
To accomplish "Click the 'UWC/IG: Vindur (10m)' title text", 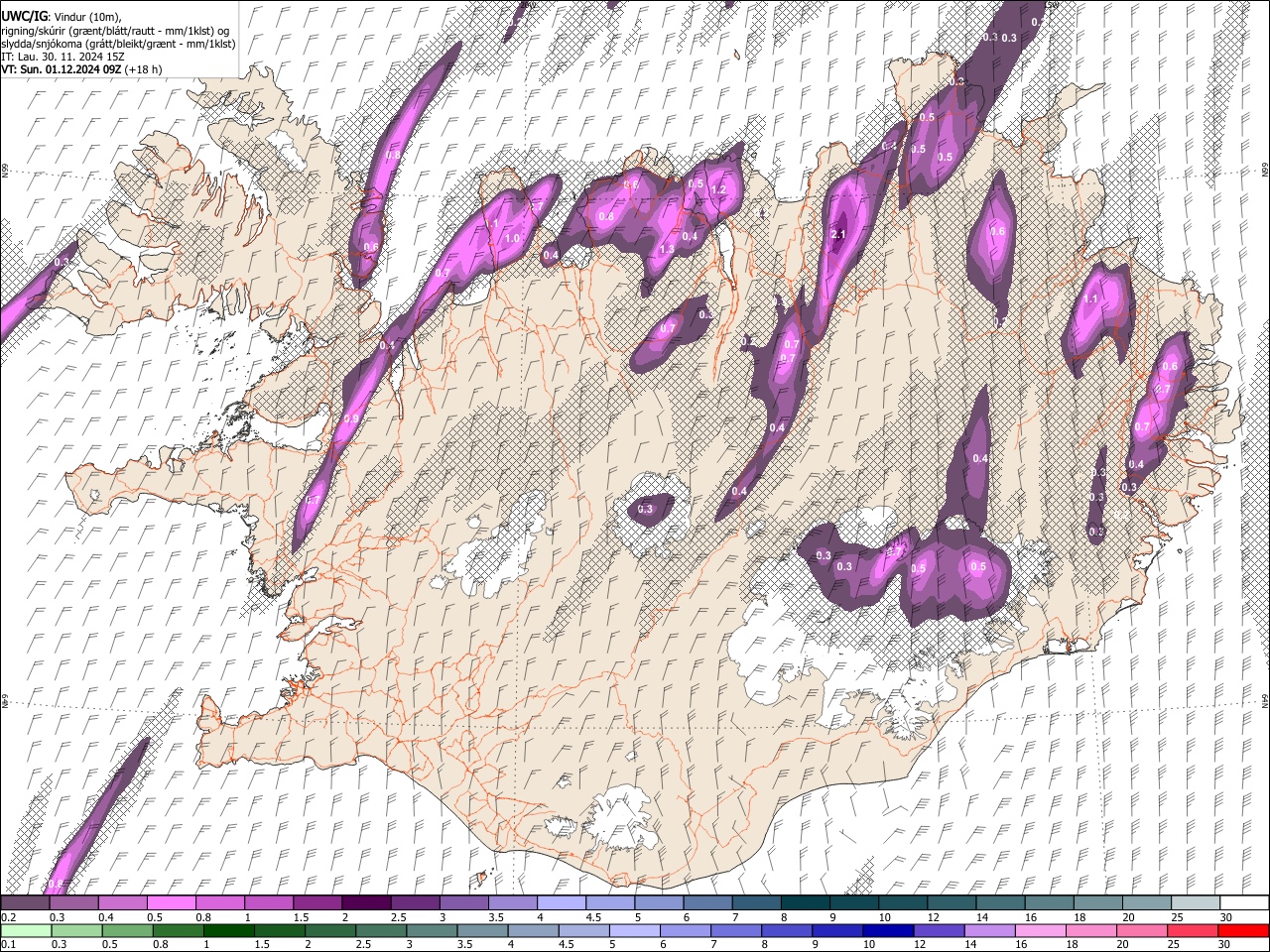I will pyautogui.click(x=62, y=16).
